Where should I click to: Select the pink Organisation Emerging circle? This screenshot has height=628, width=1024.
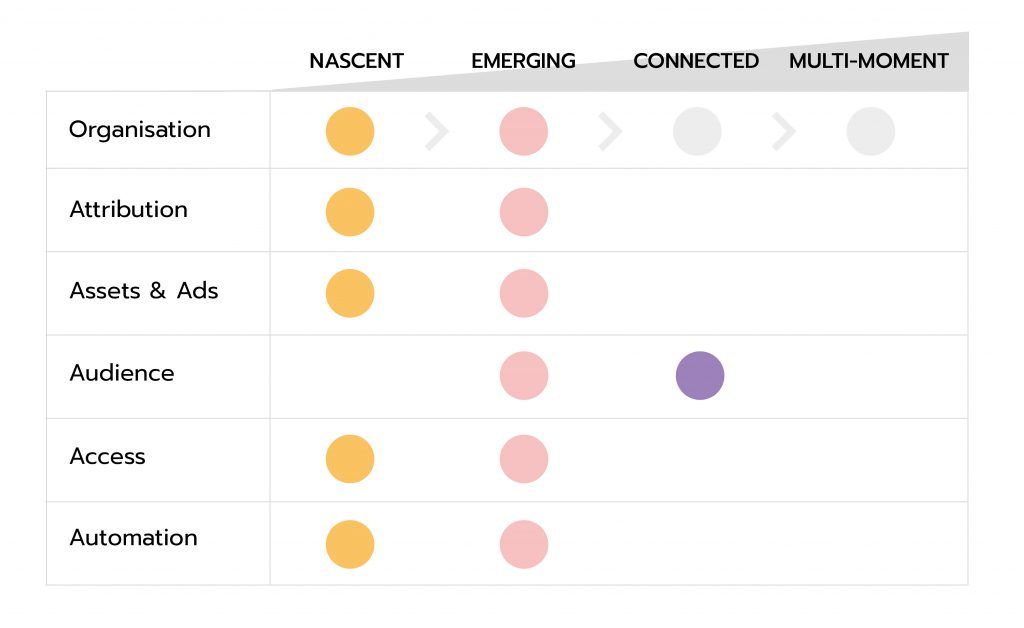[524, 131]
